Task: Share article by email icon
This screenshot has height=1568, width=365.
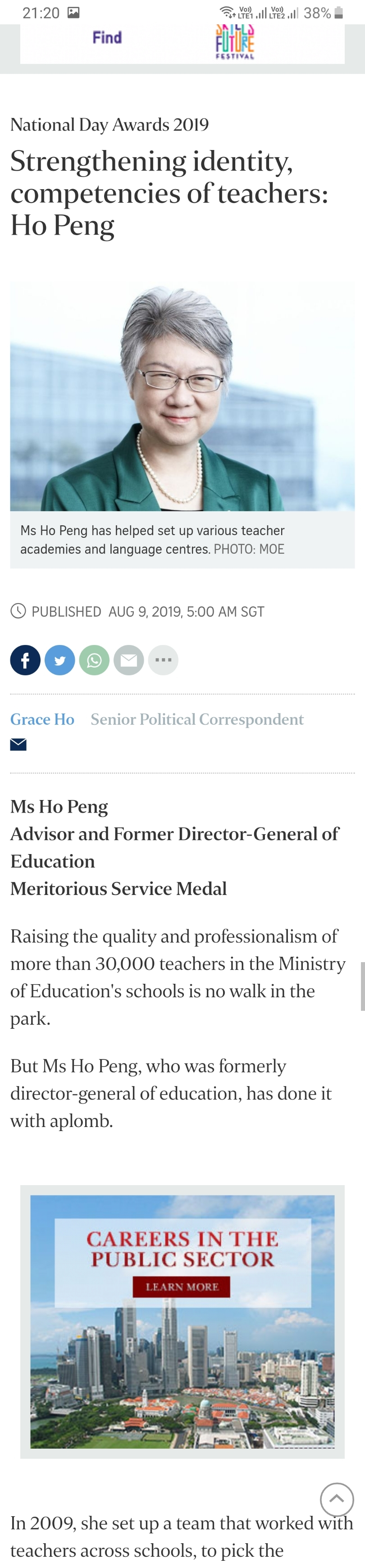Action: (128, 660)
